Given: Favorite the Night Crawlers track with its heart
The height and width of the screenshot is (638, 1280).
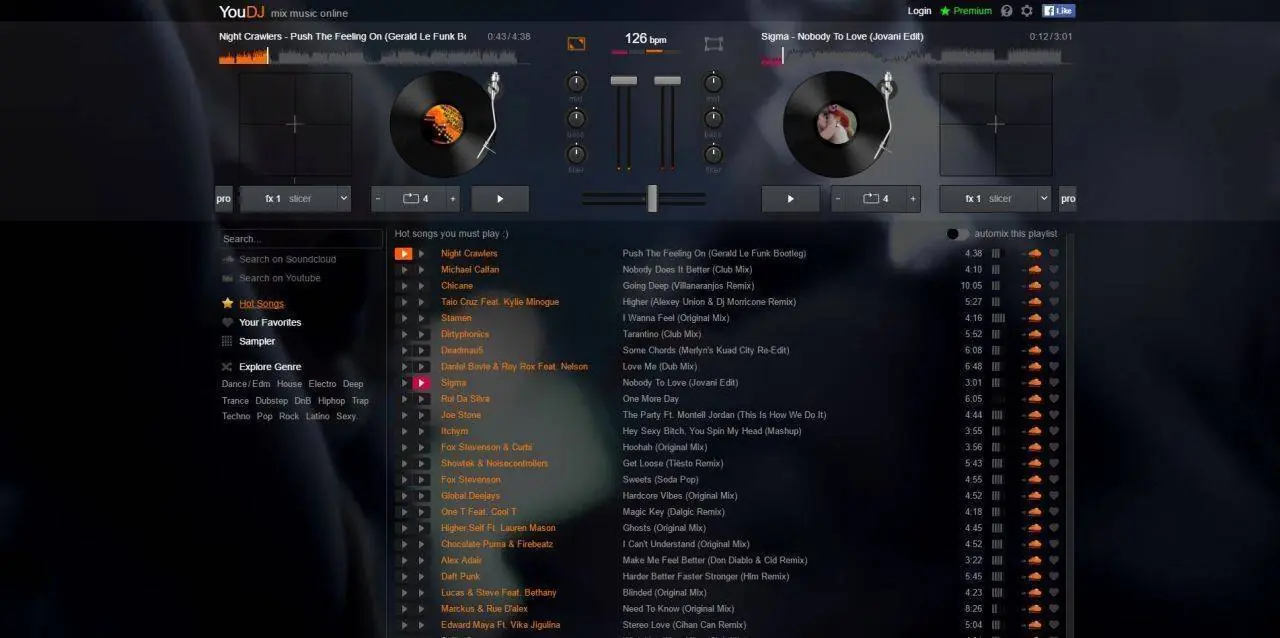Looking at the screenshot, I should [1054, 254].
